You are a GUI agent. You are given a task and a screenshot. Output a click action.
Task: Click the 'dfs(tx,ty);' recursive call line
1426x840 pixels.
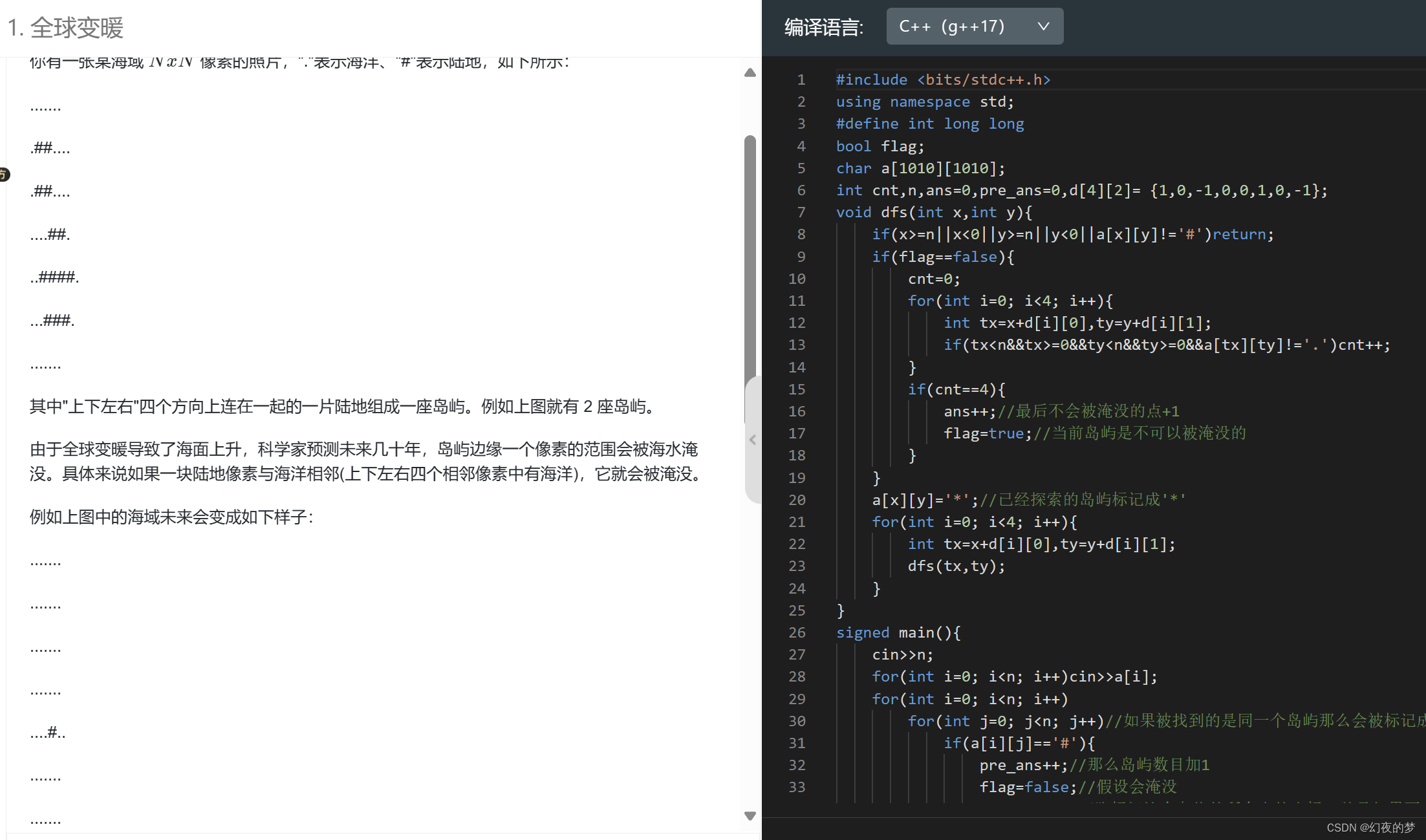point(956,566)
